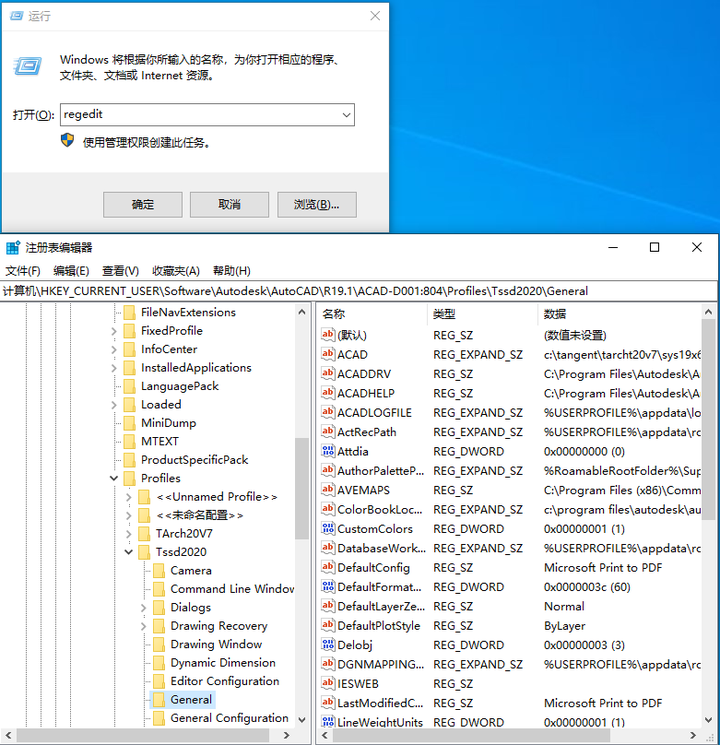This screenshot has width=720, height=745.
Task: Click the tree pane vertical scrollbar thumb
Action: coord(302,488)
